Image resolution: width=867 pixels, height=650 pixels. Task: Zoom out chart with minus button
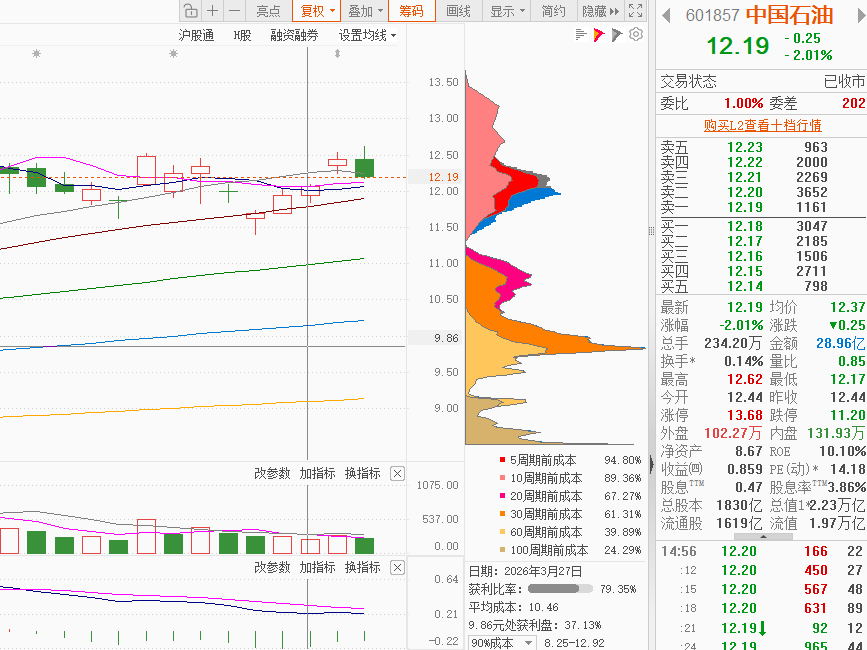pos(234,11)
